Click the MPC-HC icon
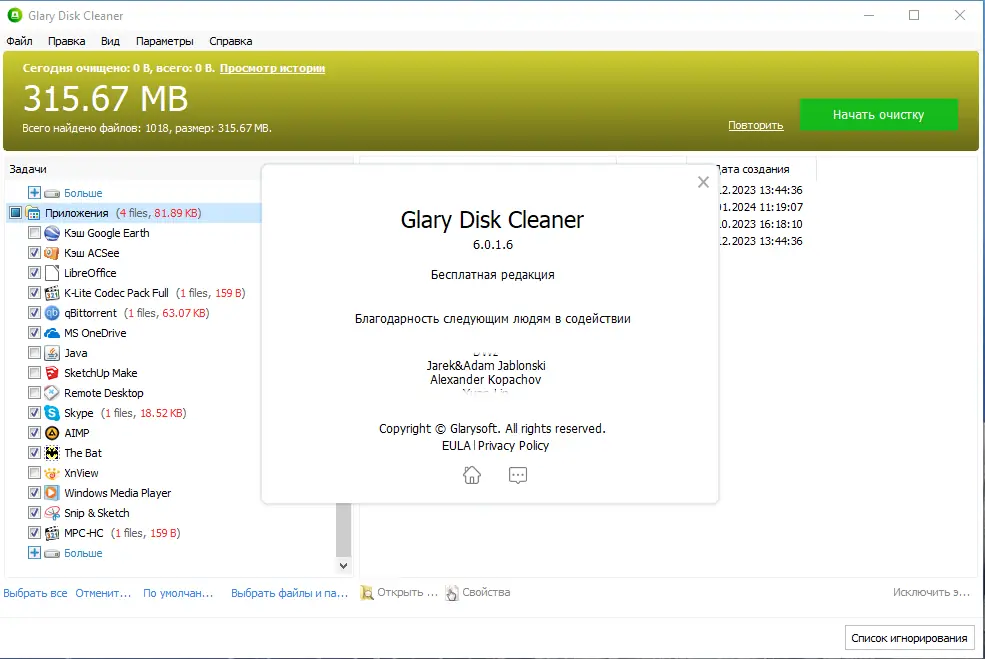Screen dimensions: 985x659 click(52, 533)
